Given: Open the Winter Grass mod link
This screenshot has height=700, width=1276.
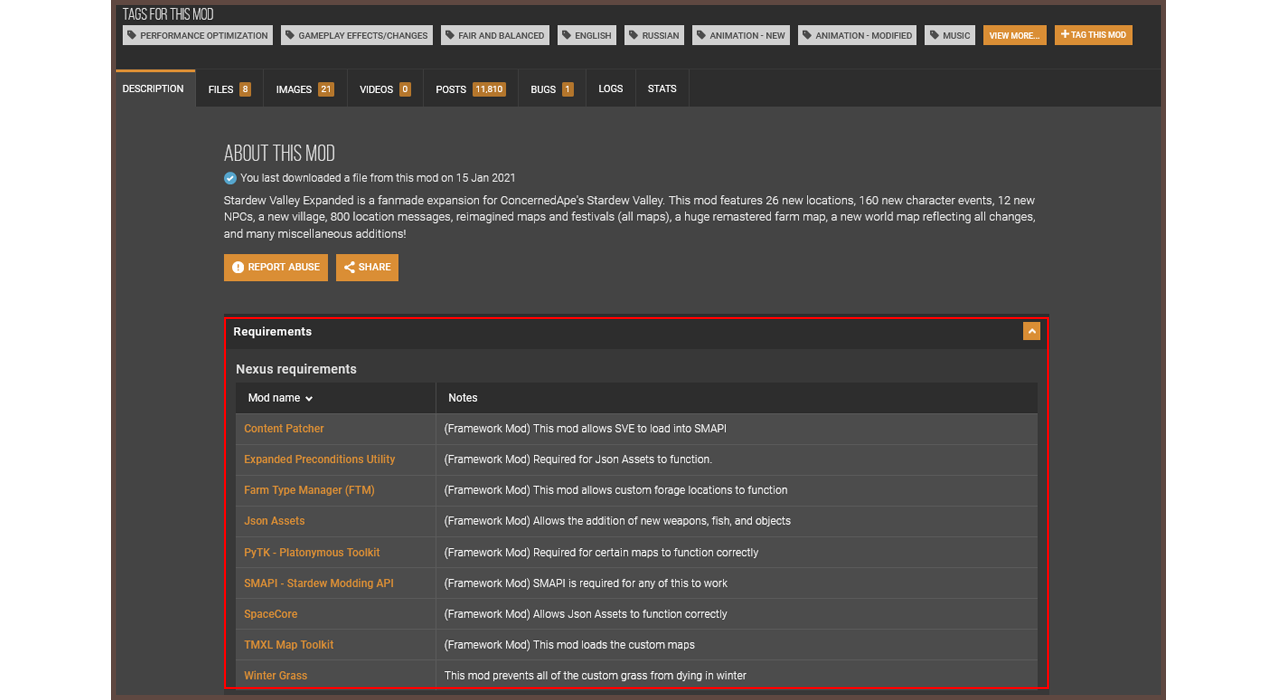Looking at the screenshot, I should click(x=275, y=676).
